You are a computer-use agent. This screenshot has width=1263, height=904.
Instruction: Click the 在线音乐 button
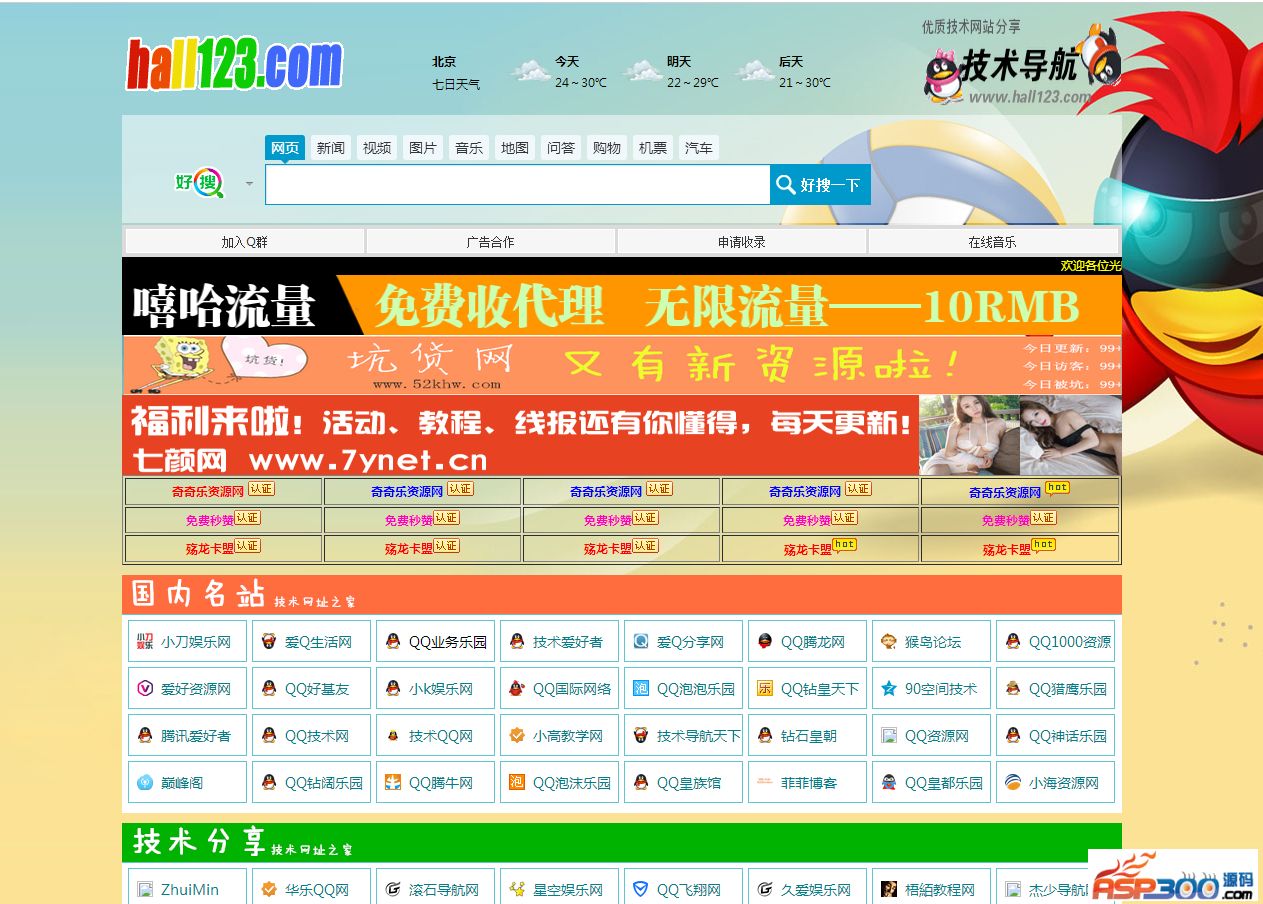992,242
